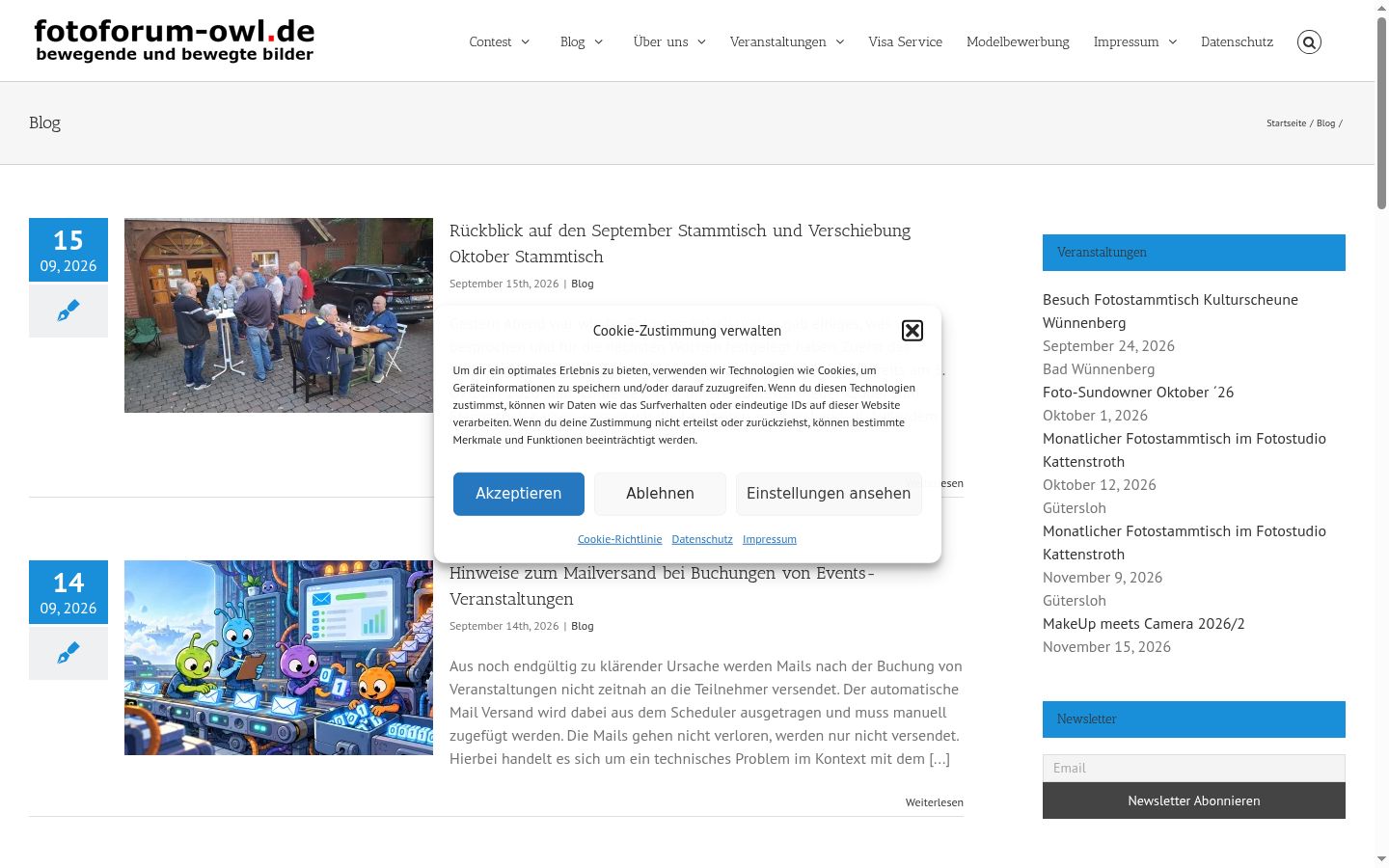
Task: Open the site search magnifier icon
Action: click(1309, 41)
